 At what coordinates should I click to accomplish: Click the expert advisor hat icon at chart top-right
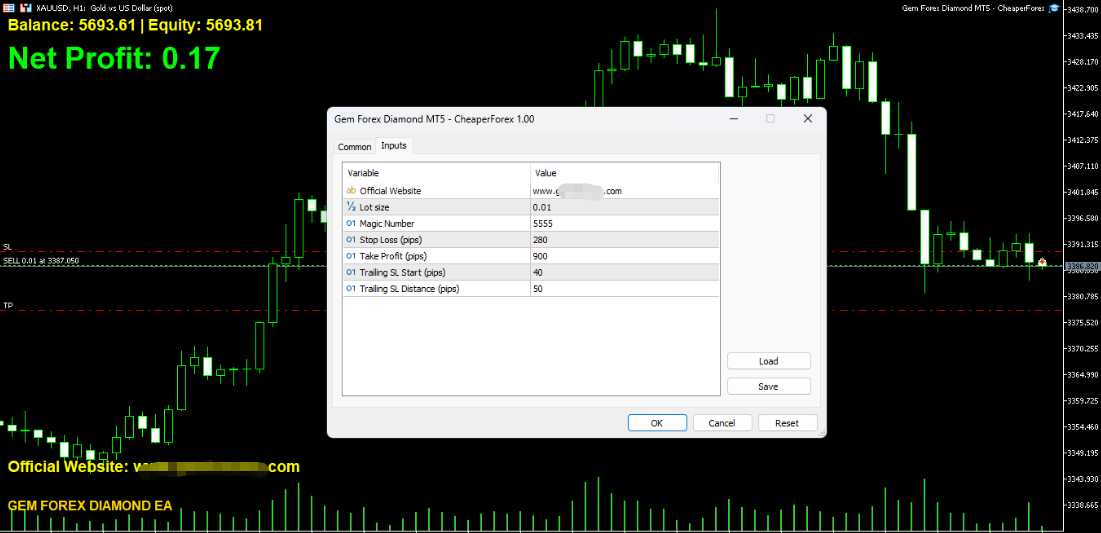pos(1053,8)
